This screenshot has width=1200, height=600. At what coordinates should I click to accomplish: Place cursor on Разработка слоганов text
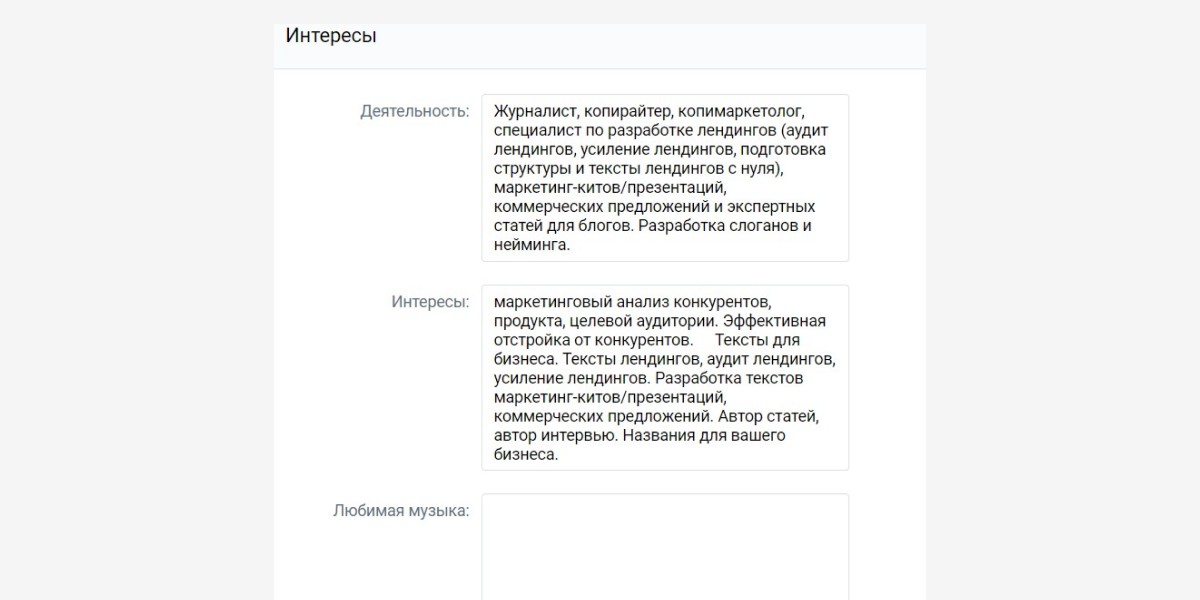pos(720,225)
